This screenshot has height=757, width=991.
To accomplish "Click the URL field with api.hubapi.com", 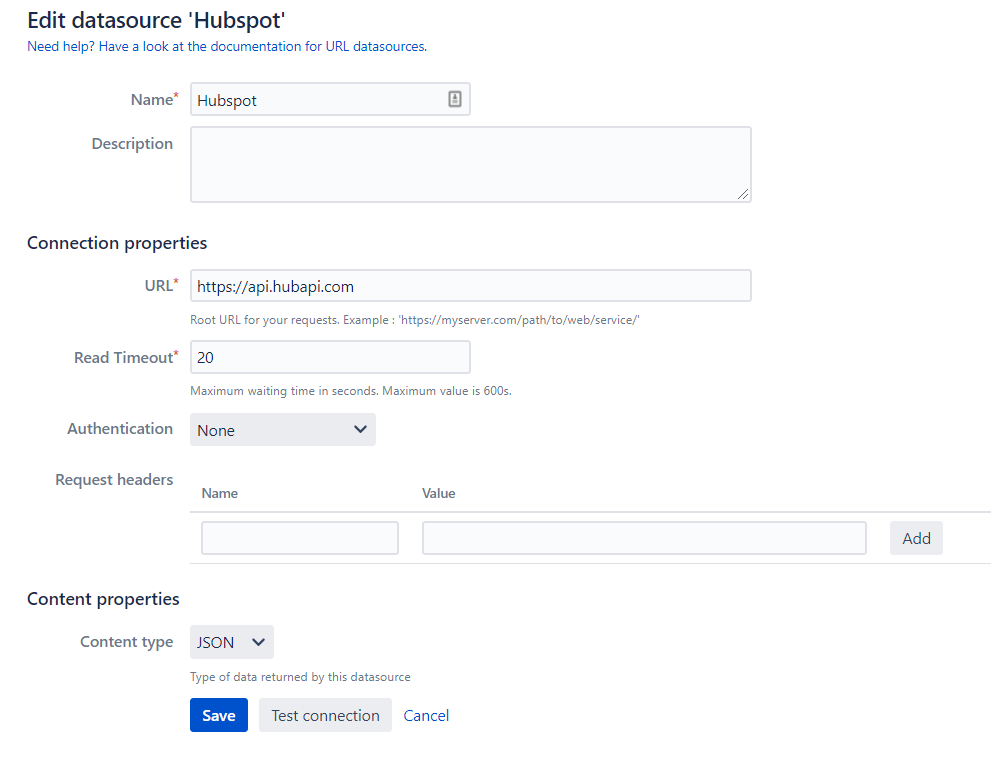I will 470,286.
